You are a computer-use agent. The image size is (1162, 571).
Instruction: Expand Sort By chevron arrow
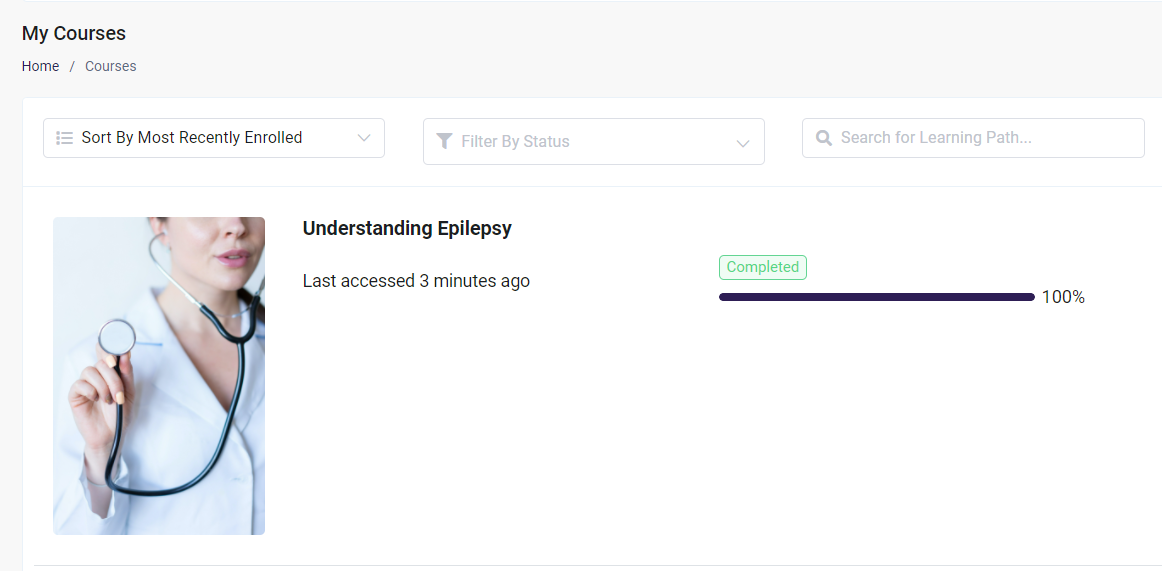[x=364, y=138]
